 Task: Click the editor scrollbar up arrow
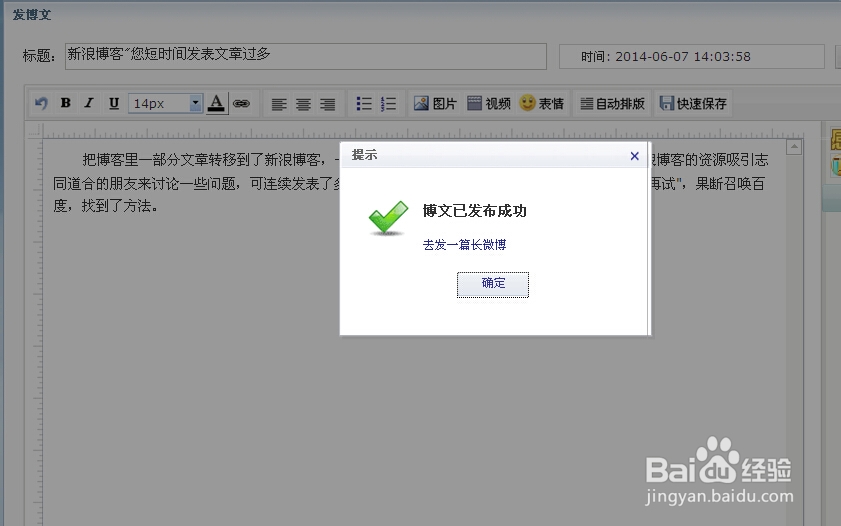(794, 146)
